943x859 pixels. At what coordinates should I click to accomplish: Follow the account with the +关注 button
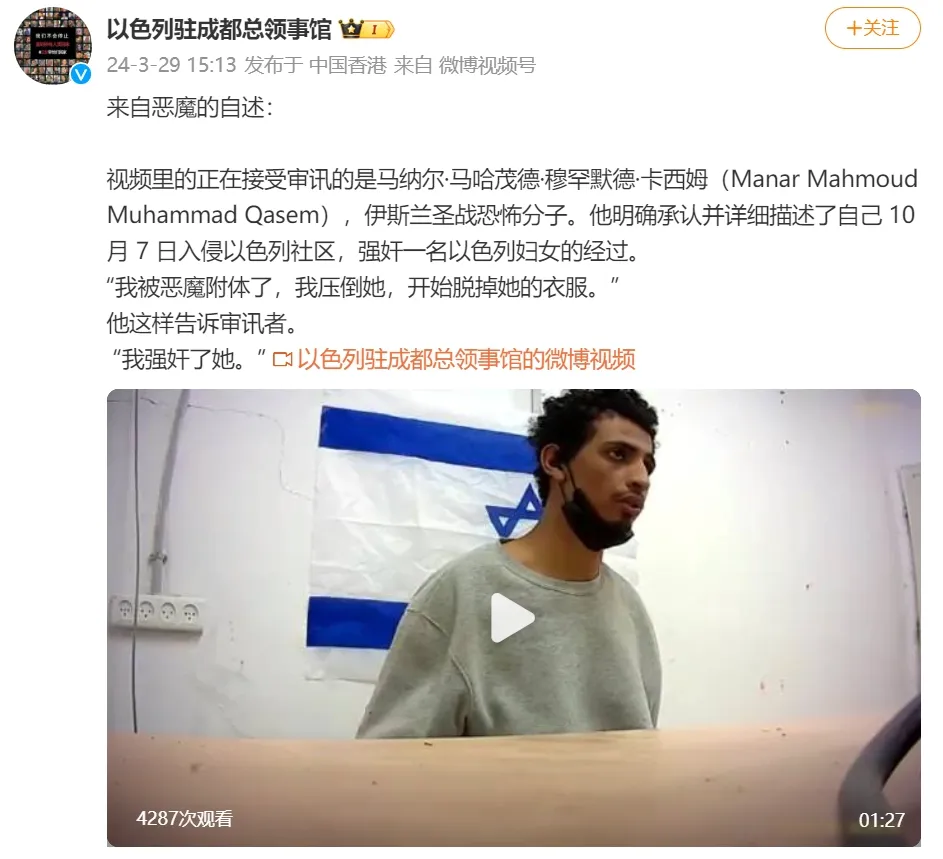pos(872,28)
